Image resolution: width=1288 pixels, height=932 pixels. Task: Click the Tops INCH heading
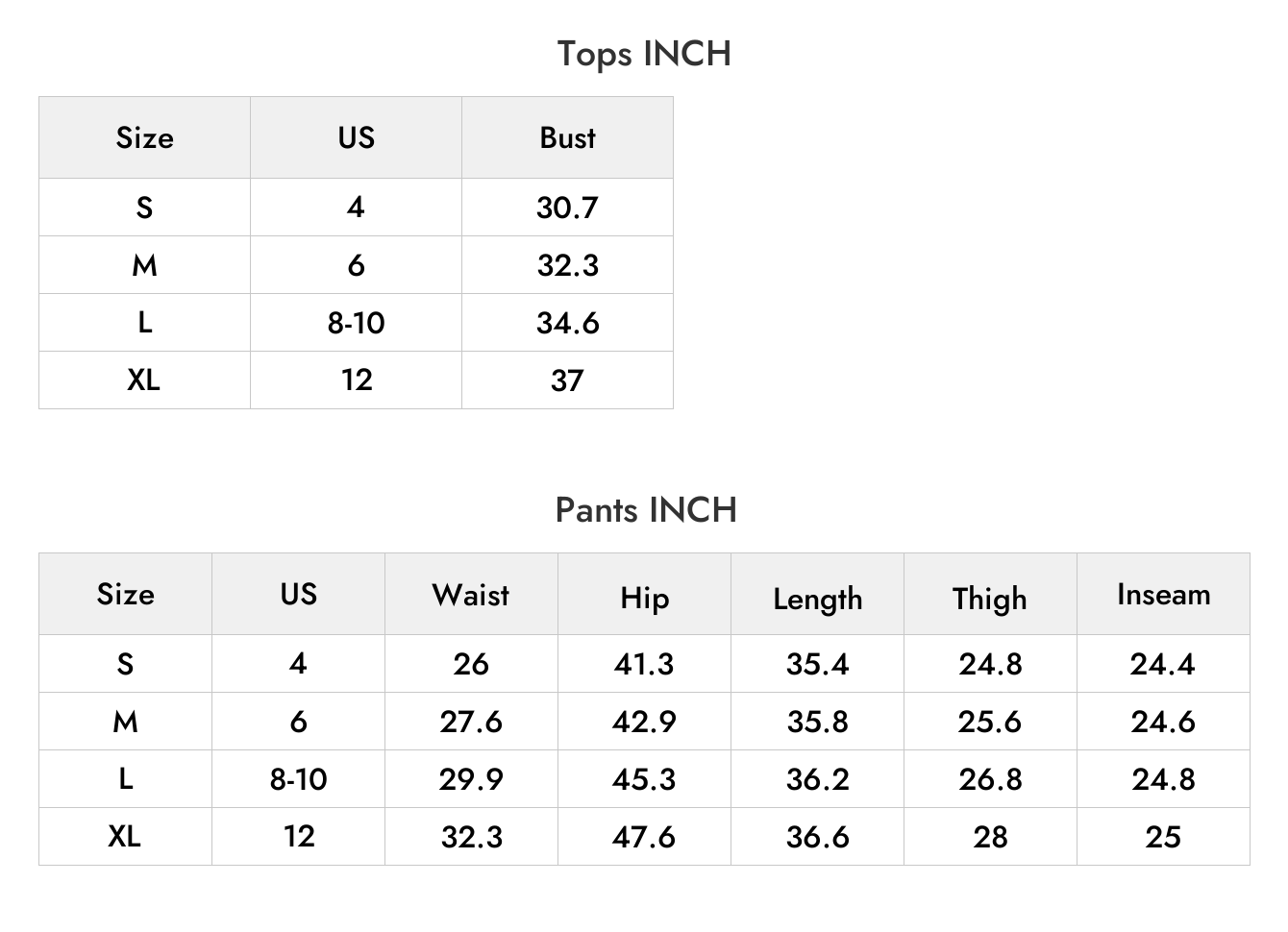pyautogui.click(x=644, y=54)
